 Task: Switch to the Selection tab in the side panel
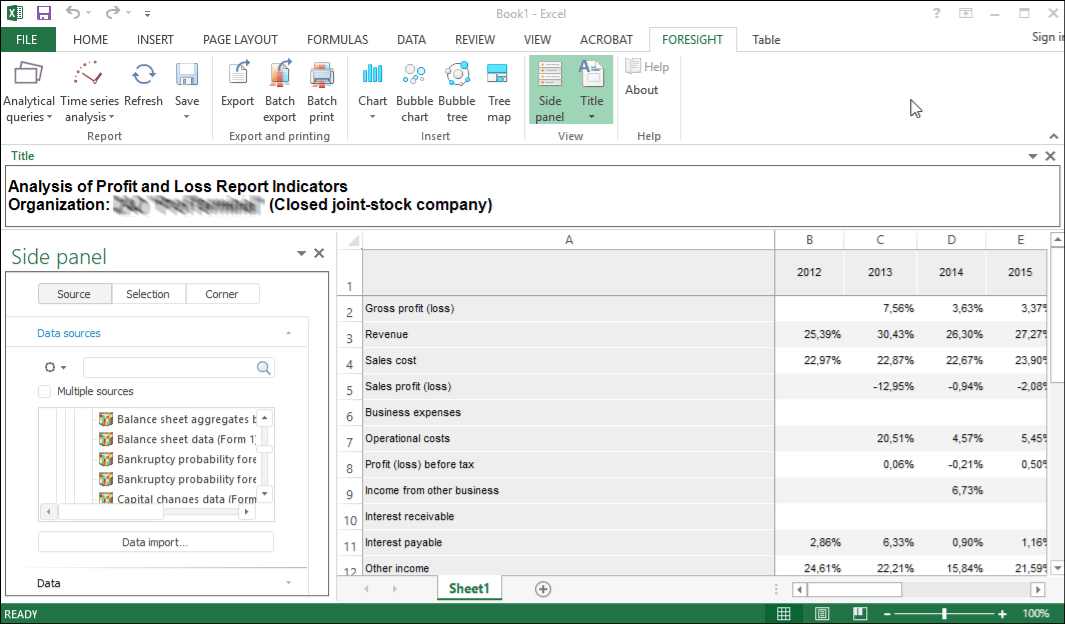point(148,294)
